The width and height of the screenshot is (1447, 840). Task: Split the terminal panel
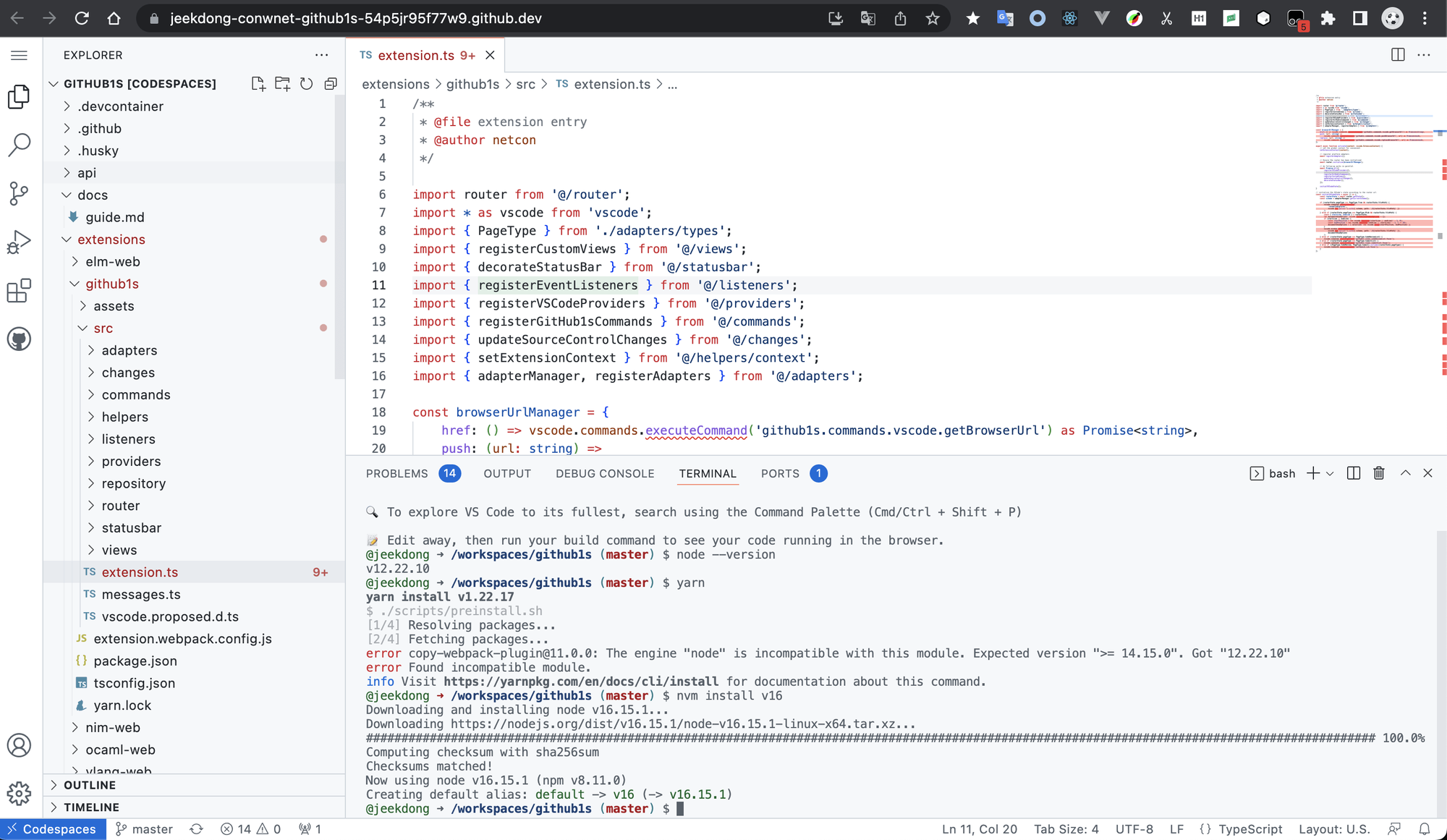1354,473
